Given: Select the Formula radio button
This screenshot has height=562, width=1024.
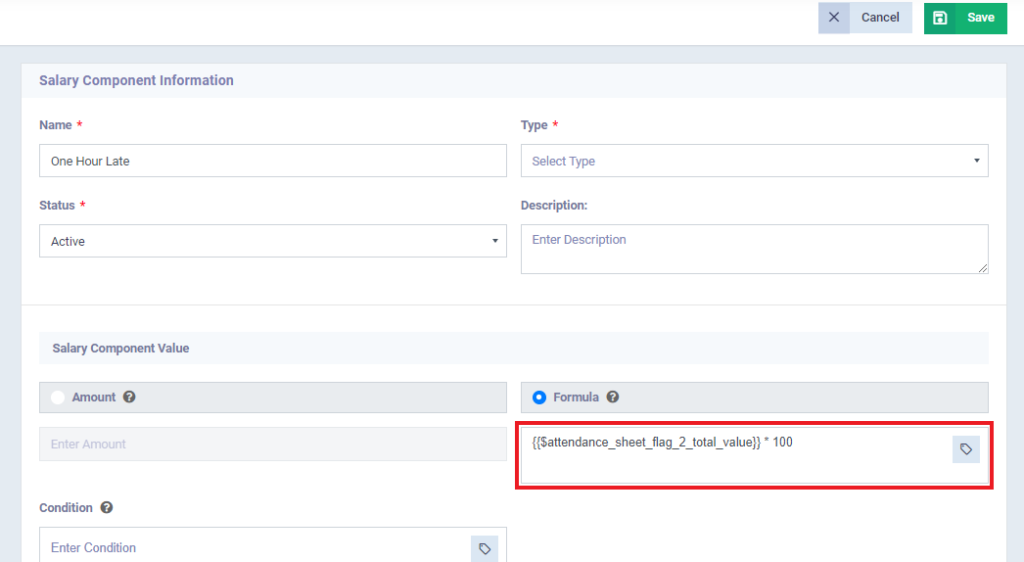Looking at the screenshot, I should (539, 397).
